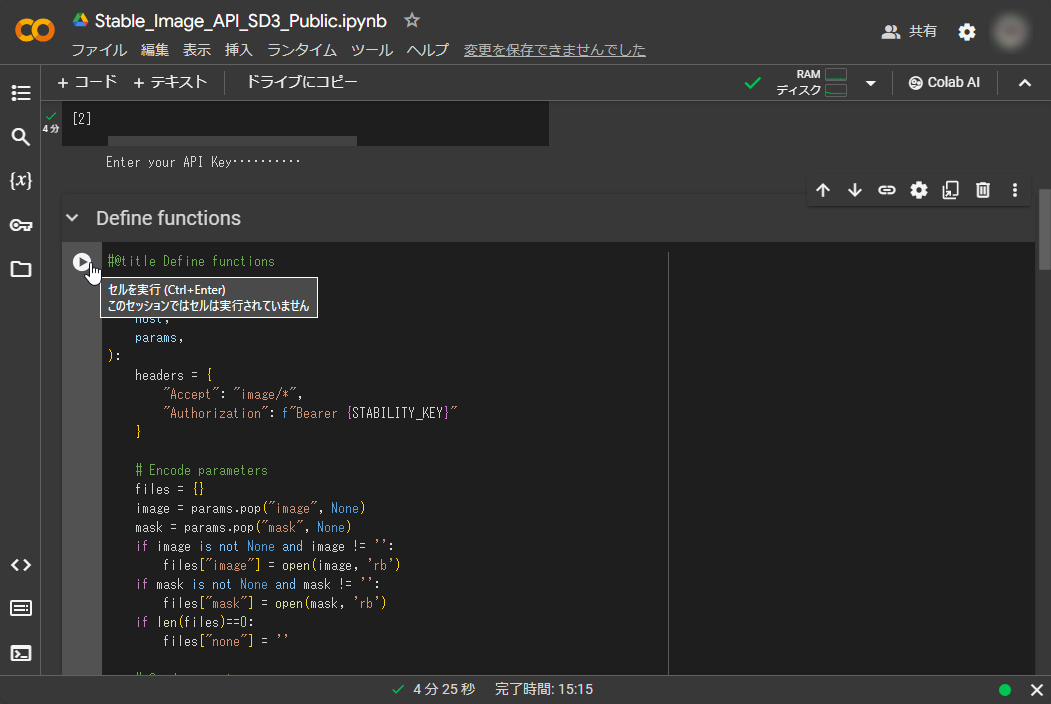
Task: Open the variables inspector panel
Action: pos(21,180)
